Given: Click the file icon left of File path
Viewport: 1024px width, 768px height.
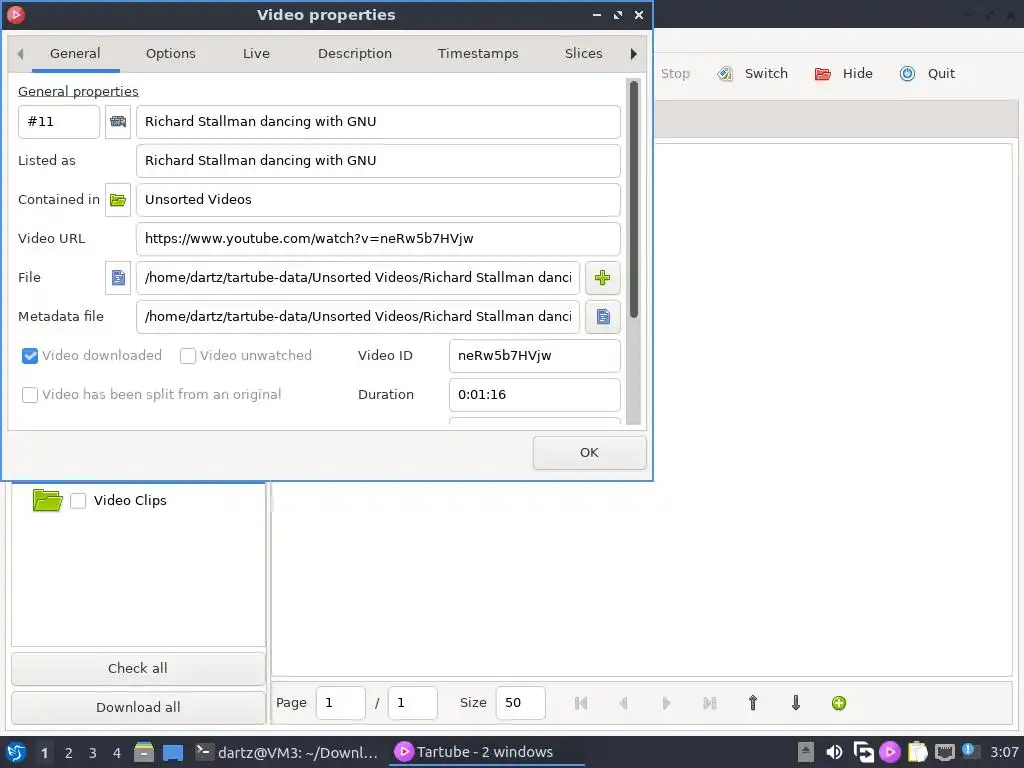Looking at the screenshot, I should pyautogui.click(x=118, y=278).
